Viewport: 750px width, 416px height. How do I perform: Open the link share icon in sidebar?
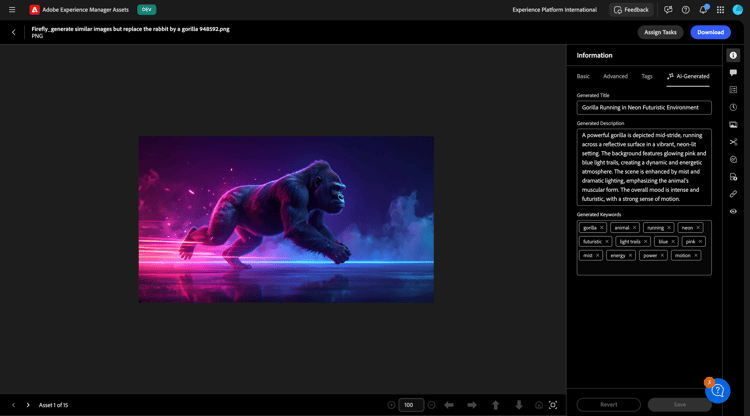pyautogui.click(x=733, y=194)
